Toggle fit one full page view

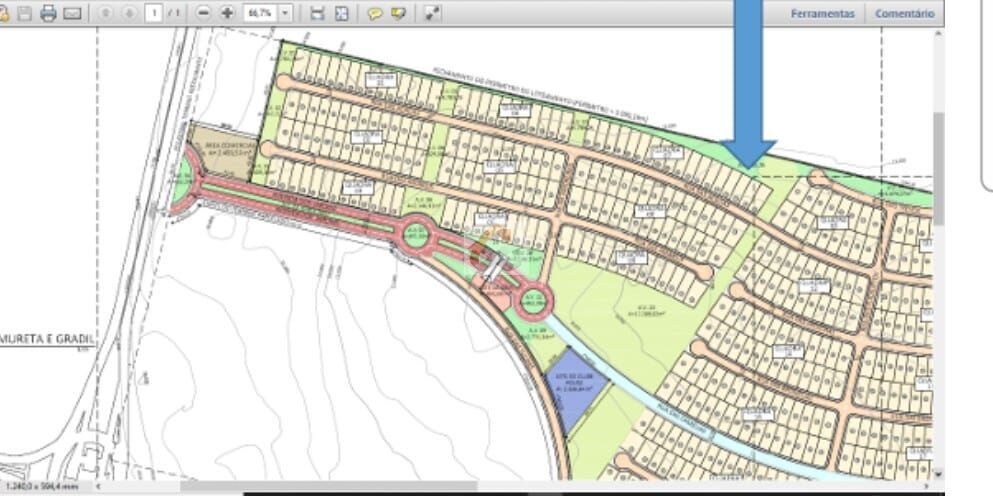point(342,13)
